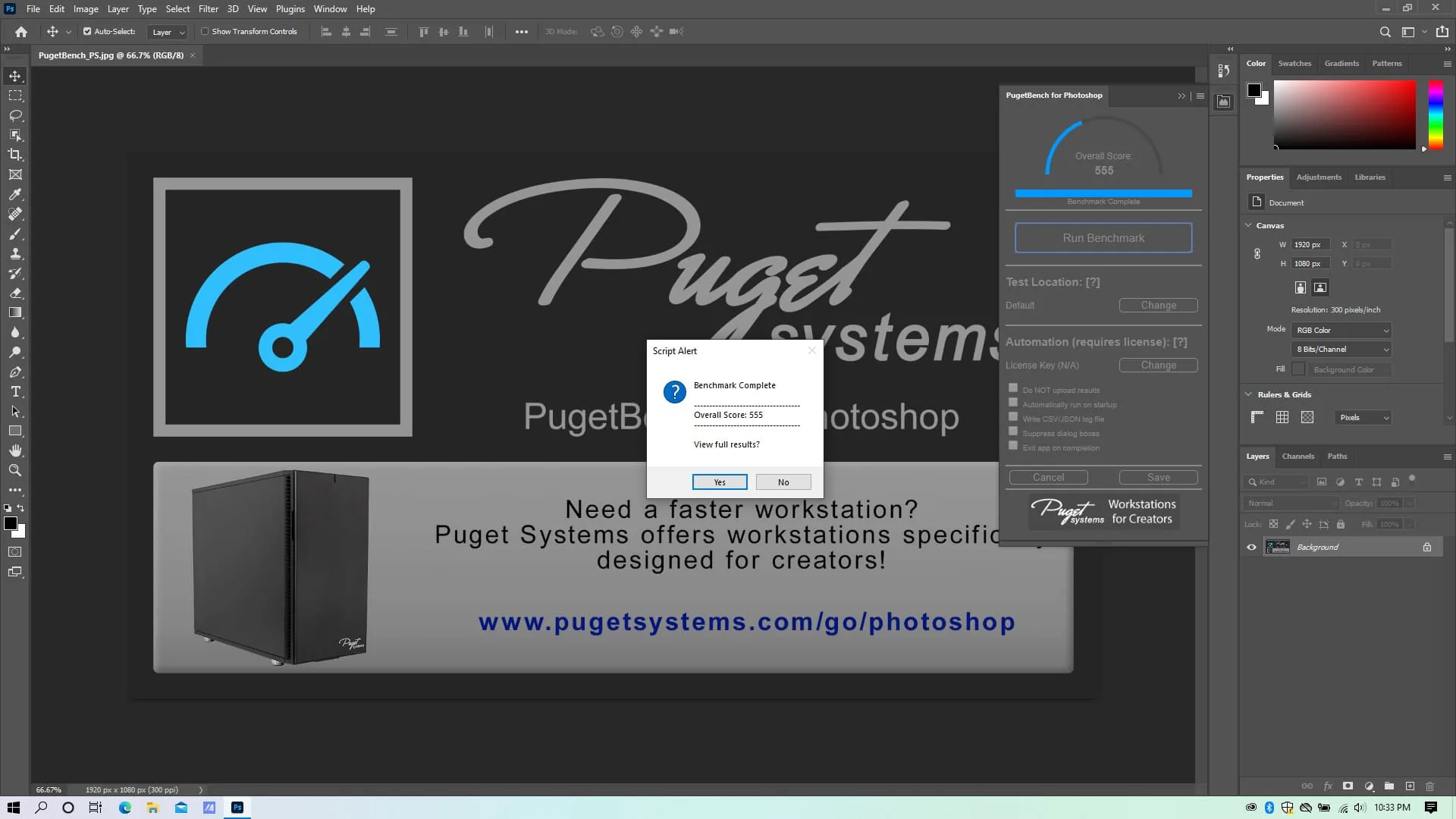Select the Eyedropper tool

coord(15,194)
